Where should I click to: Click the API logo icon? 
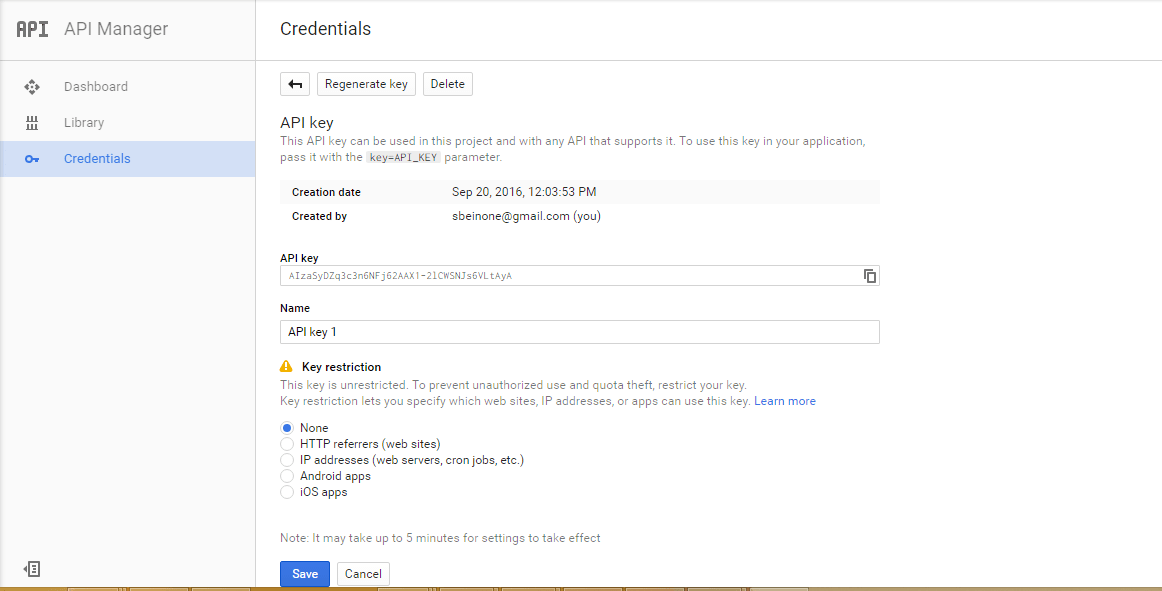pyautogui.click(x=32, y=29)
